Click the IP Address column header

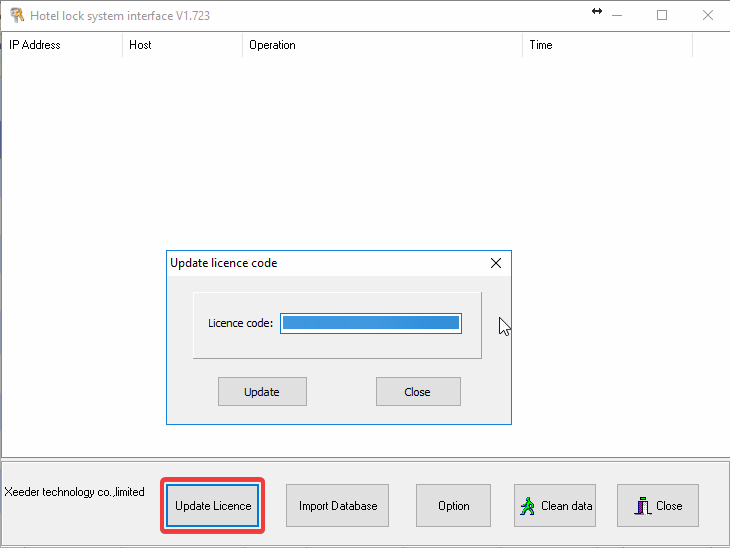62,45
